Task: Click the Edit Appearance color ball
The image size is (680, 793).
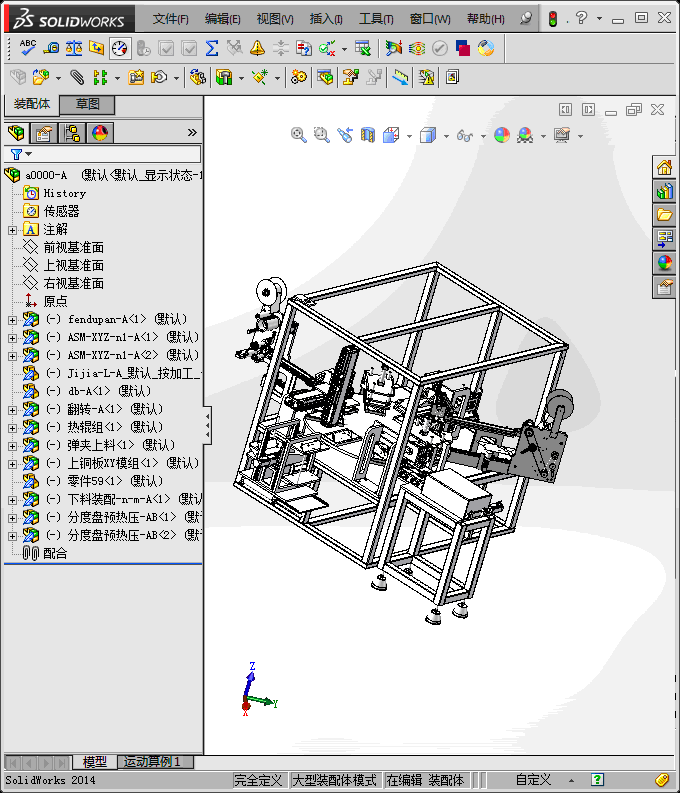Action: click(x=502, y=135)
